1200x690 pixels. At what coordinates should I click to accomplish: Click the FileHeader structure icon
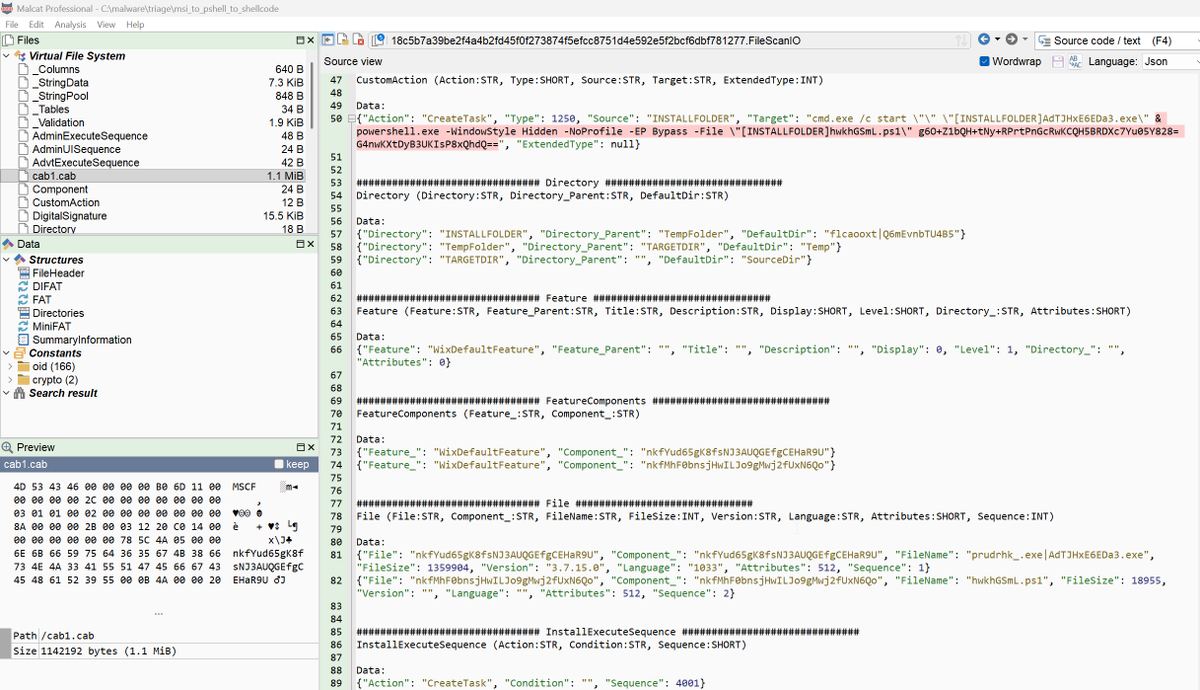point(24,273)
